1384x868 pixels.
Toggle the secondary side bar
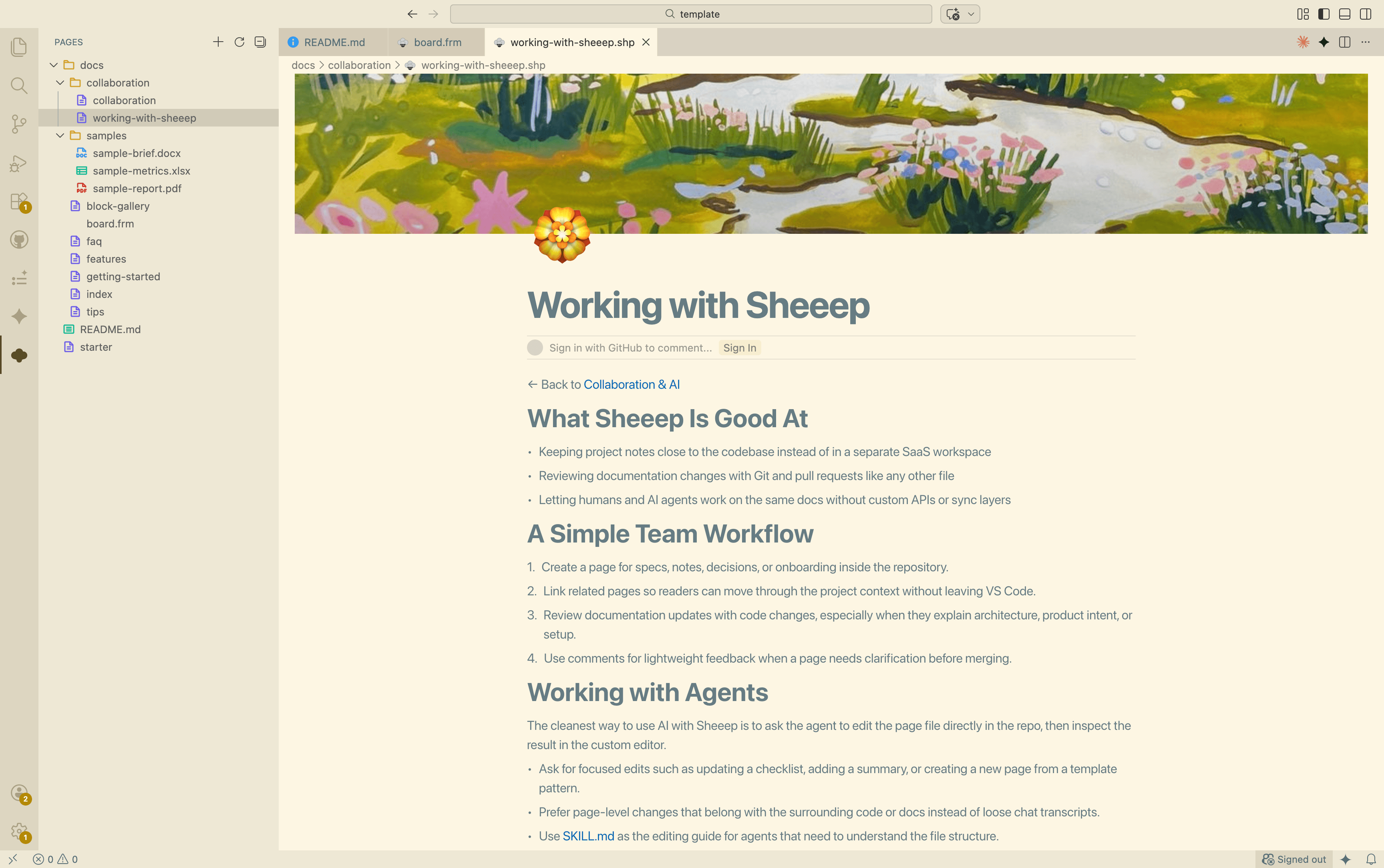tap(1366, 14)
